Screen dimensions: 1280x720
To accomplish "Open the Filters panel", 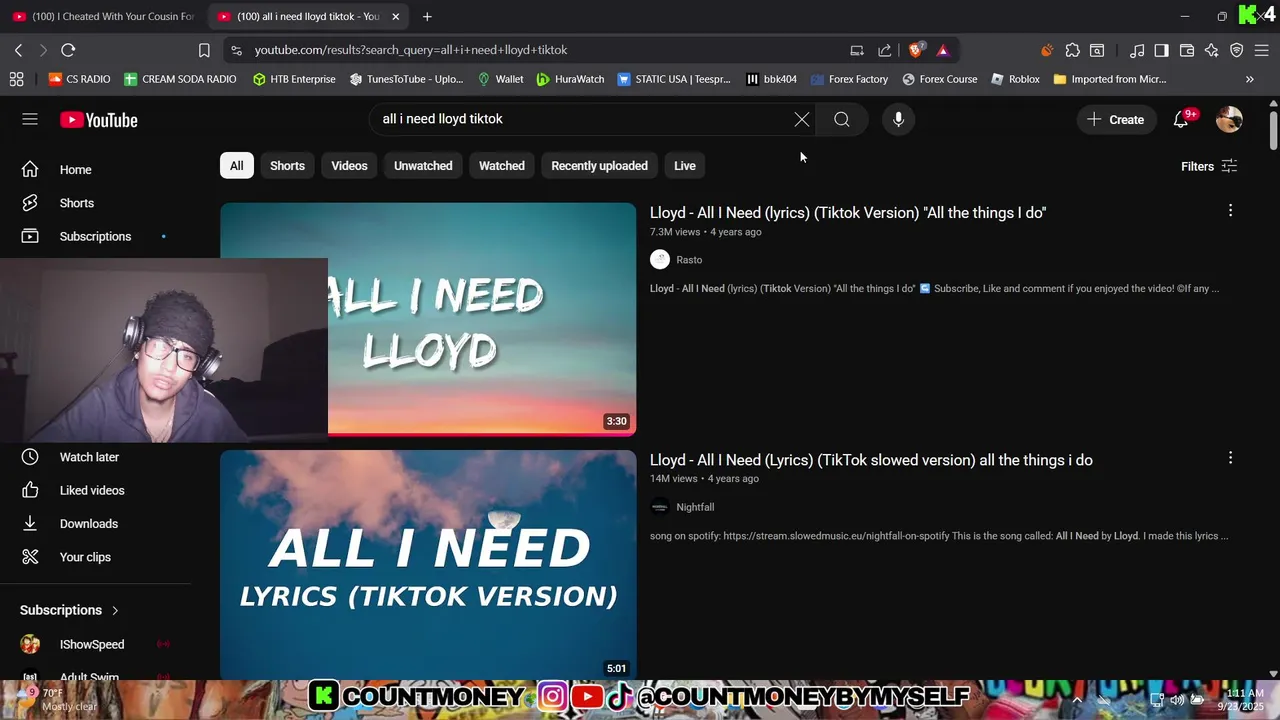I will pos(1209,166).
